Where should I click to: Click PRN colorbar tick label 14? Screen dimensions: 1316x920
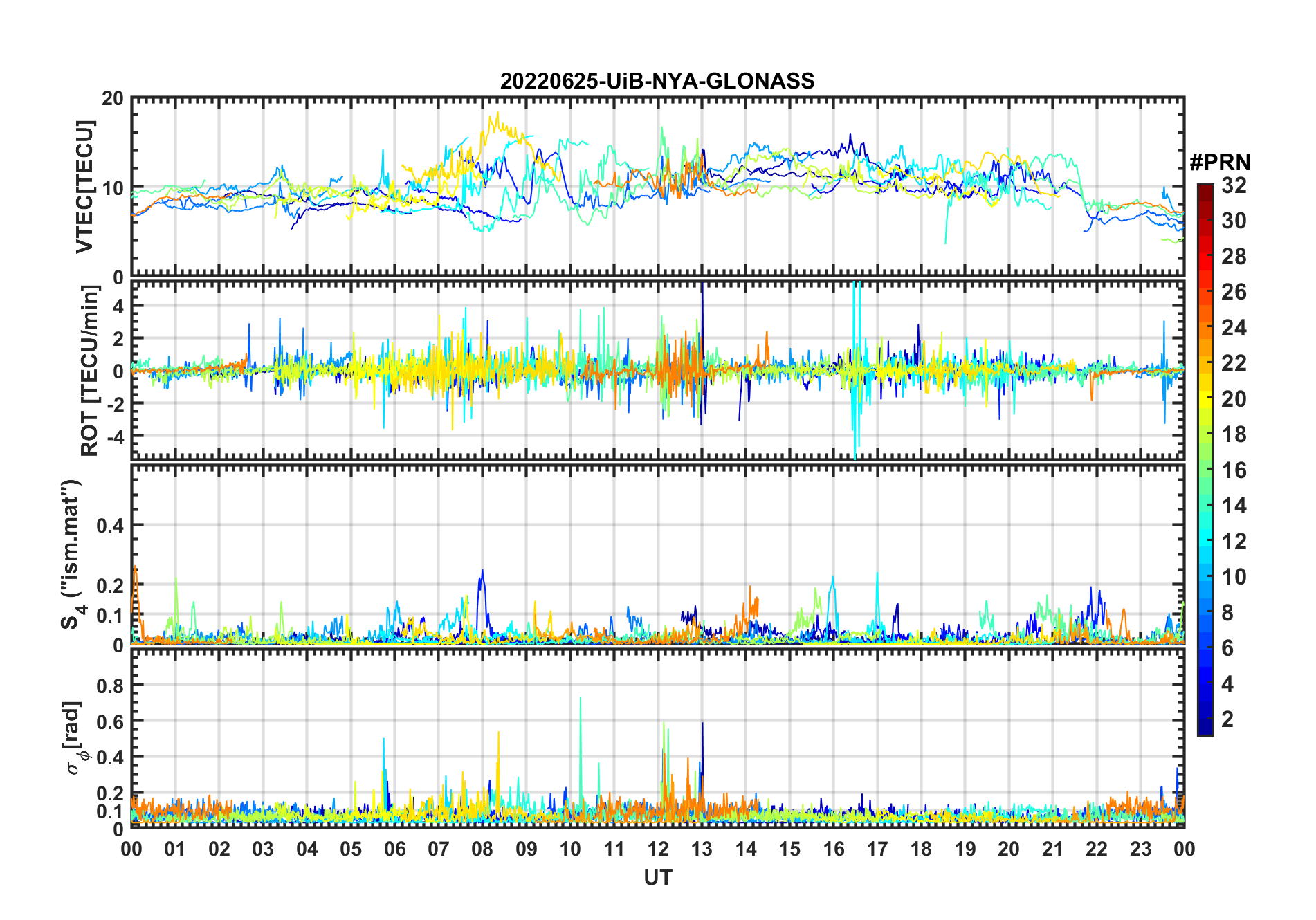click(x=1234, y=506)
